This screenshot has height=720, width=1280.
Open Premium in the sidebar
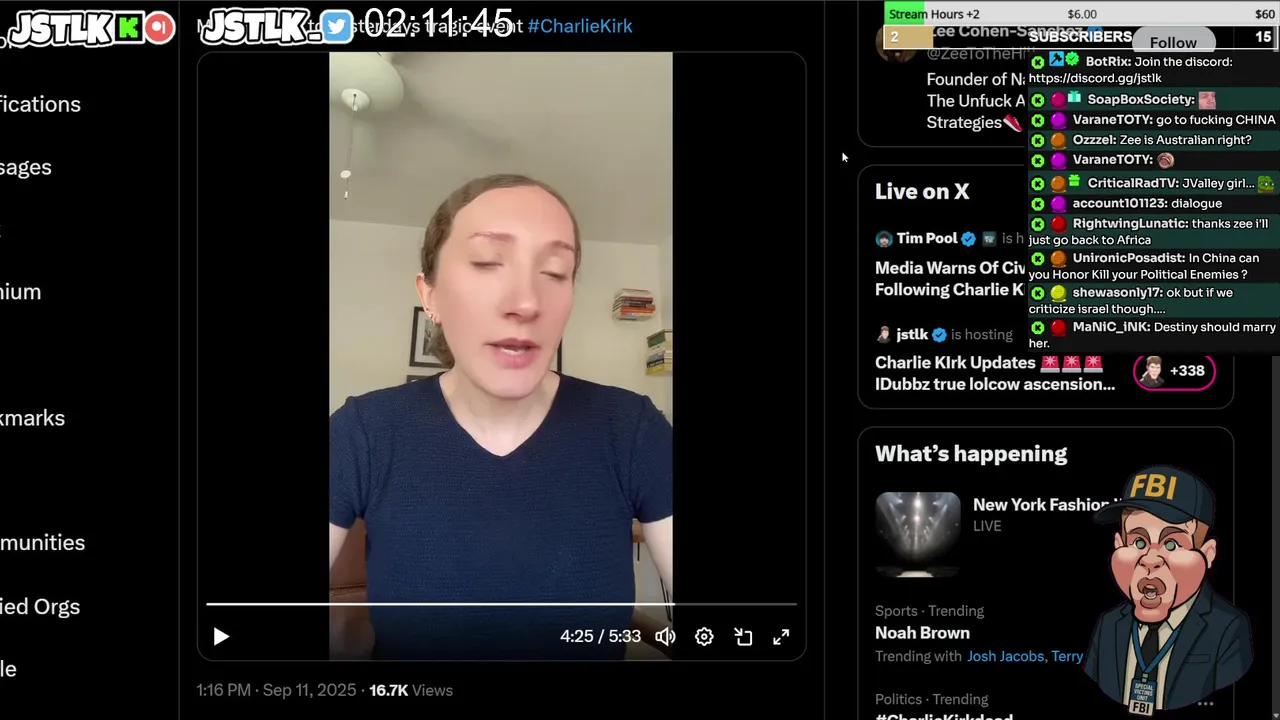(x=20, y=292)
